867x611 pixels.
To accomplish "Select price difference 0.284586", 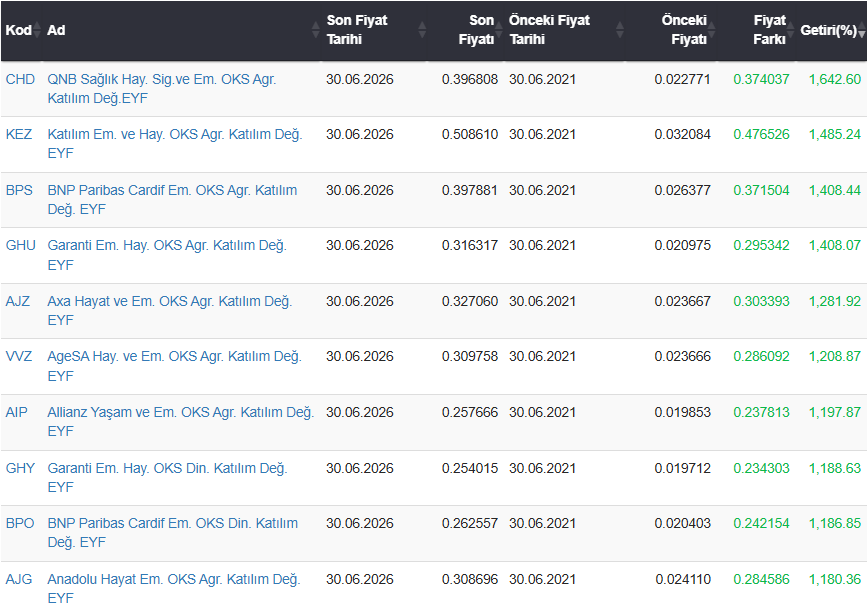I will (761, 579).
